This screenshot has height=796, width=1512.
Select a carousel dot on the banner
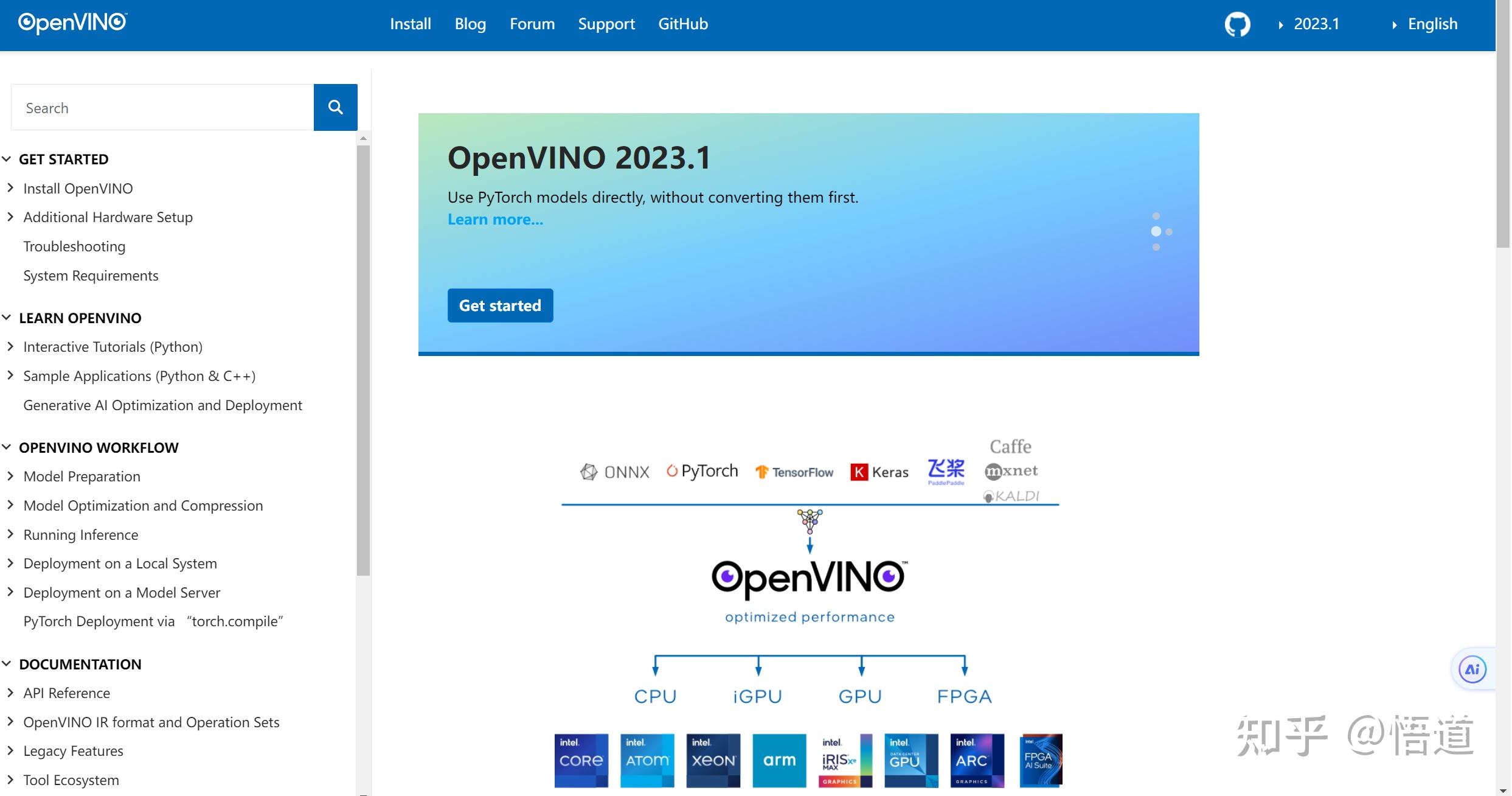click(1157, 231)
